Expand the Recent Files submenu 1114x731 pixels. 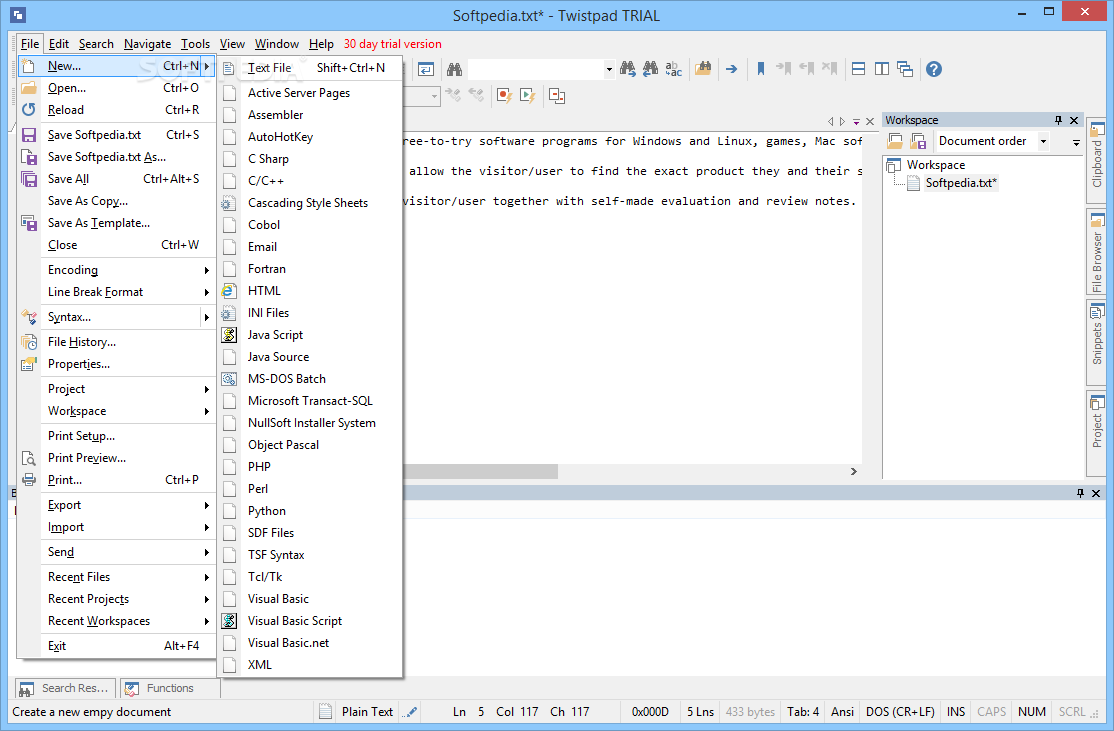[128, 577]
